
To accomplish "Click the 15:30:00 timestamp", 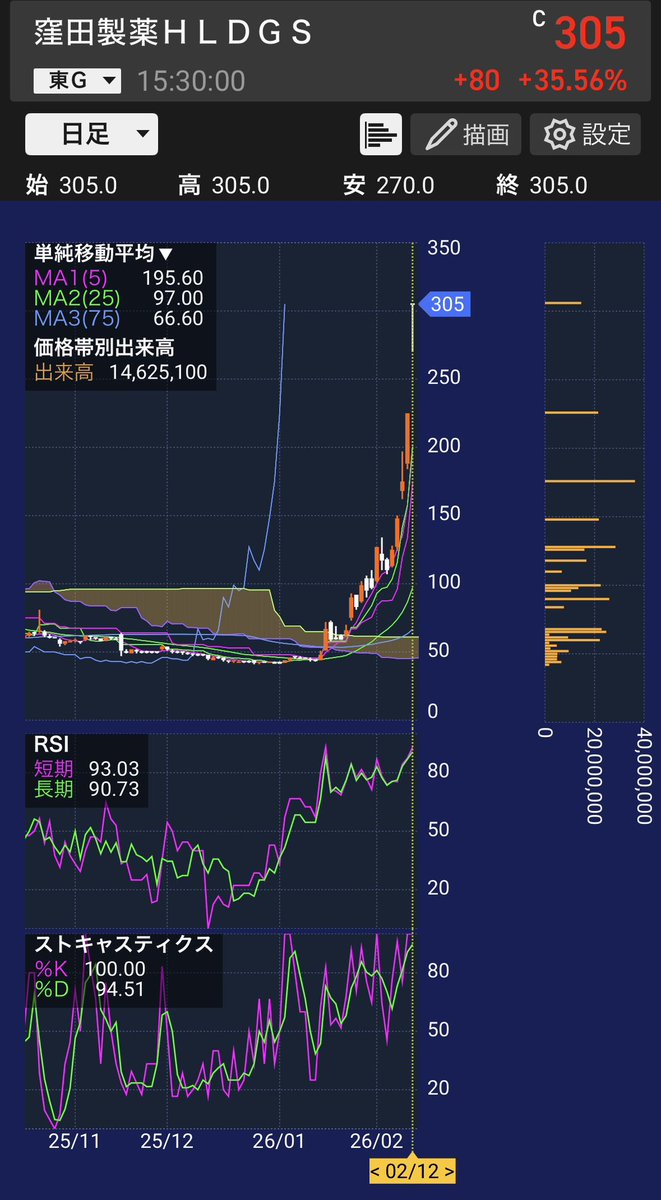I will (x=192, y=81).
